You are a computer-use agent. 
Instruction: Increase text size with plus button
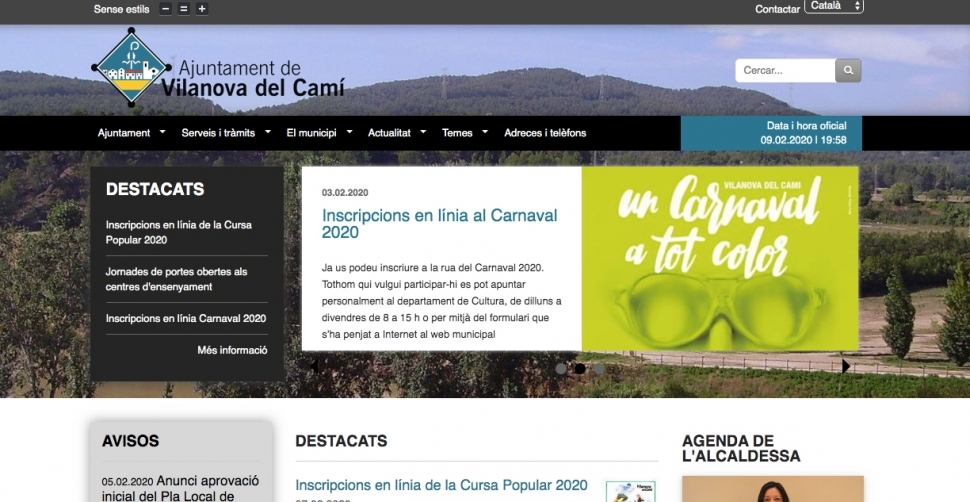pyautogui.click(x=202, y=9)
